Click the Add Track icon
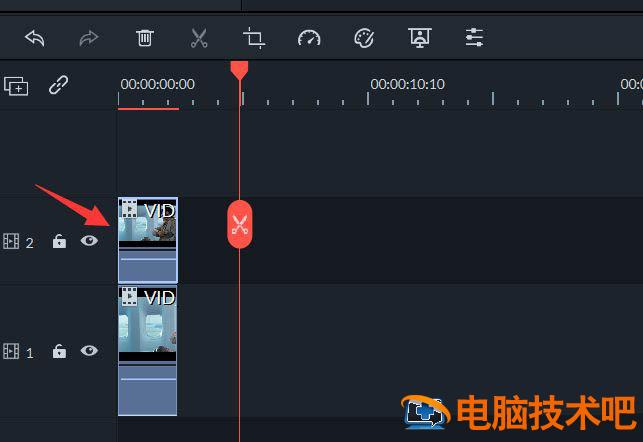 tap(16, 86)
